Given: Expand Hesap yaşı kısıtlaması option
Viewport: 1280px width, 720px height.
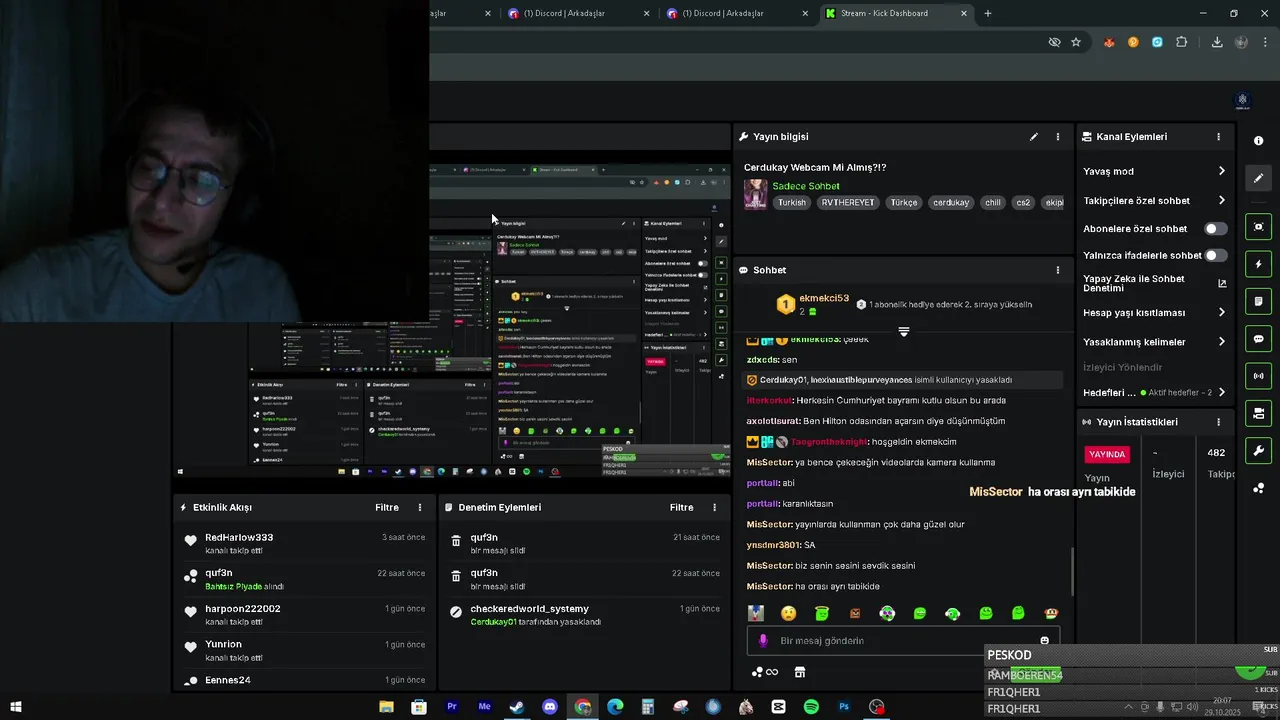Looking at the screenshot, I should 1221,313.
